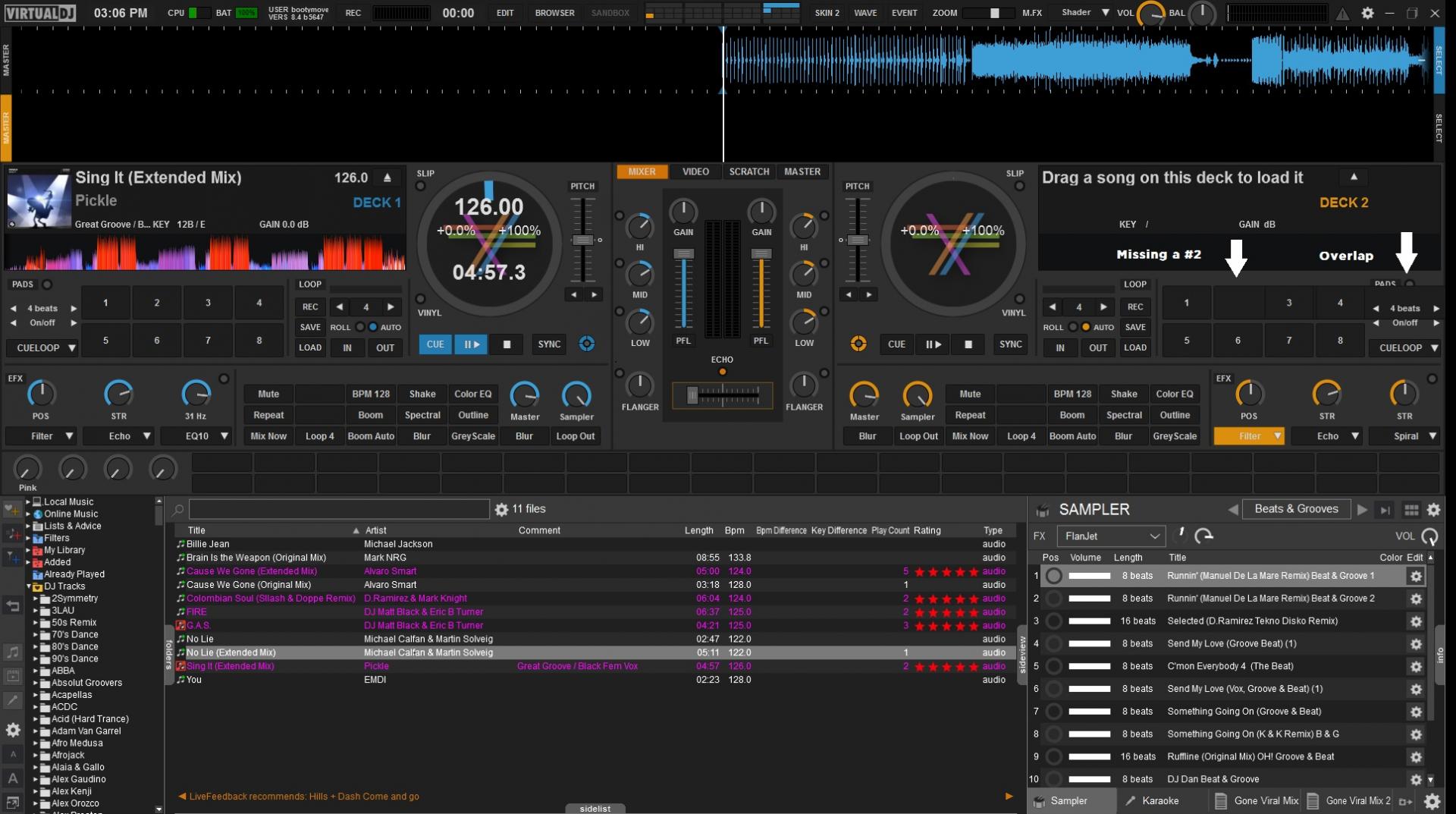
Task: Select track Brain Is the Weapon (Original Mix)
Action: coord(594,558)
